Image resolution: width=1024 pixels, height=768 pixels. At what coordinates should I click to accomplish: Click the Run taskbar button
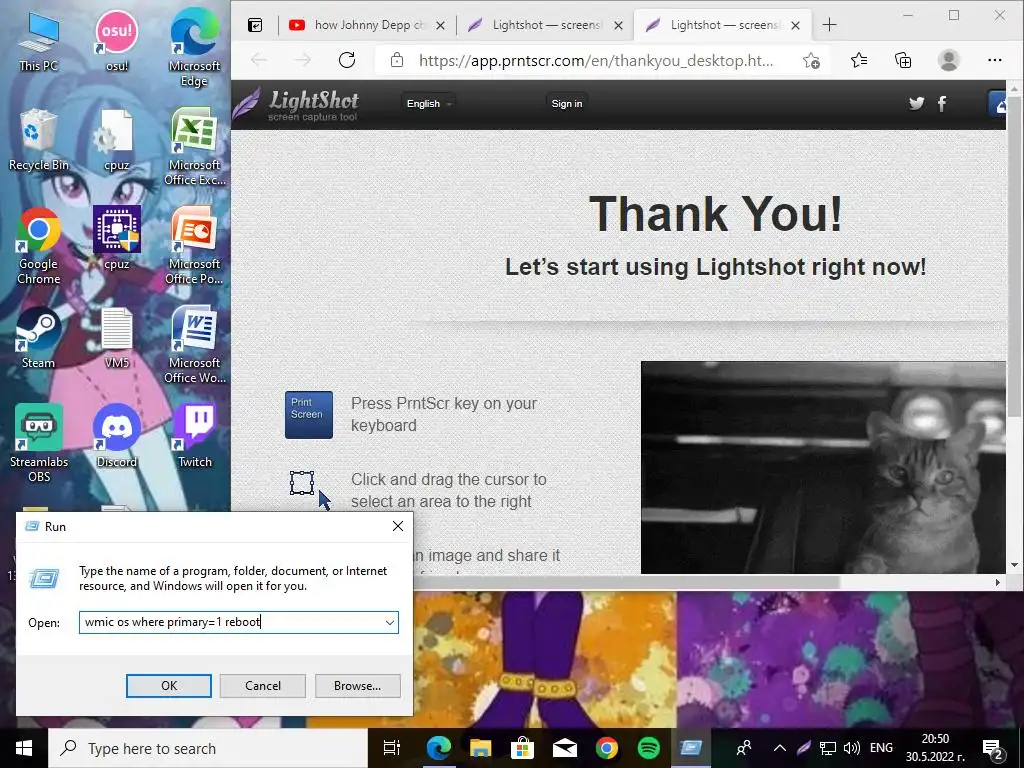pos(690,748)
